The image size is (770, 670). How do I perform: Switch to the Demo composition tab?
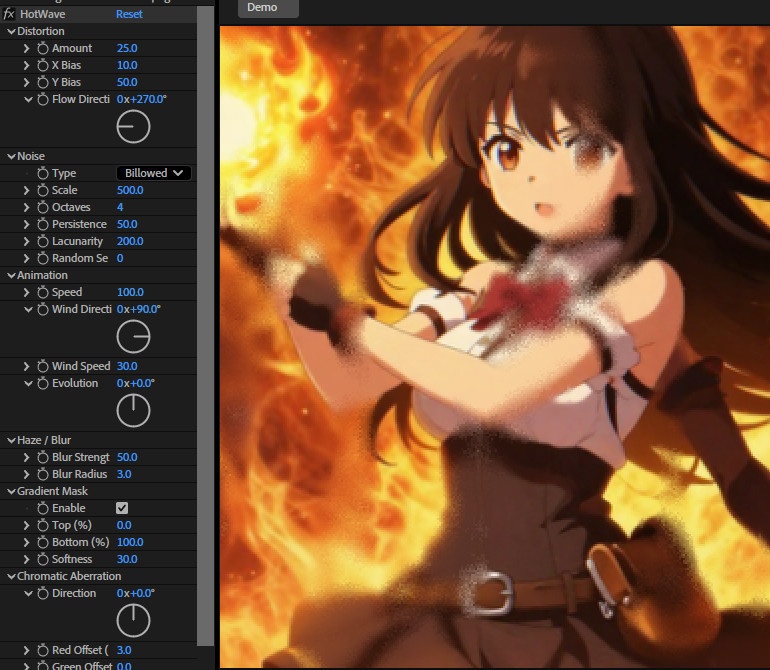[268, 8]
